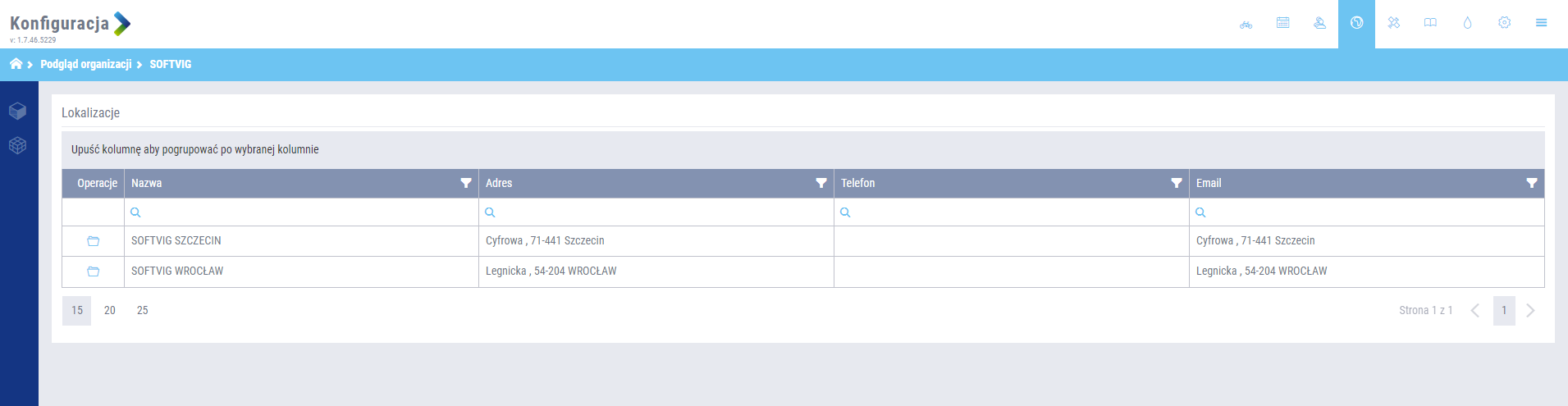Open the bicycle icon module in top bar
Screen dimensions: 1568x406
(x=1246, y=24)
